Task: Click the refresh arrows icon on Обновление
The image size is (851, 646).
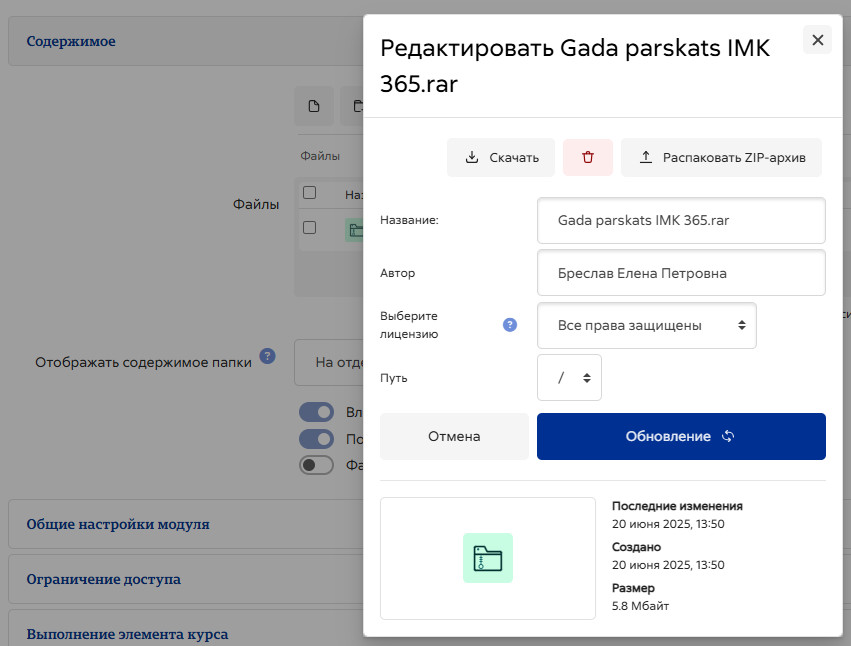Action: point(728,436)
